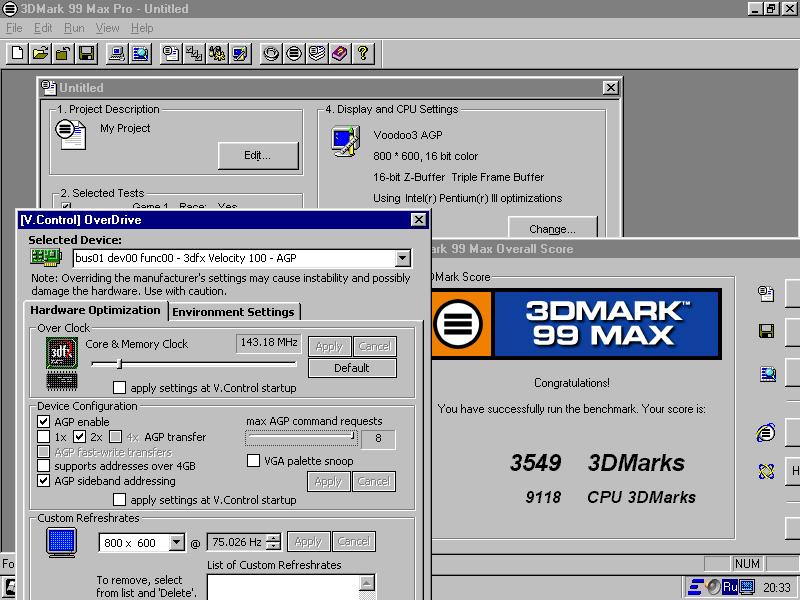This screenshot has height=600, width=800.
Task: Click the greyed 4x AGP transfer checkbox
Action: click(116, 437)
